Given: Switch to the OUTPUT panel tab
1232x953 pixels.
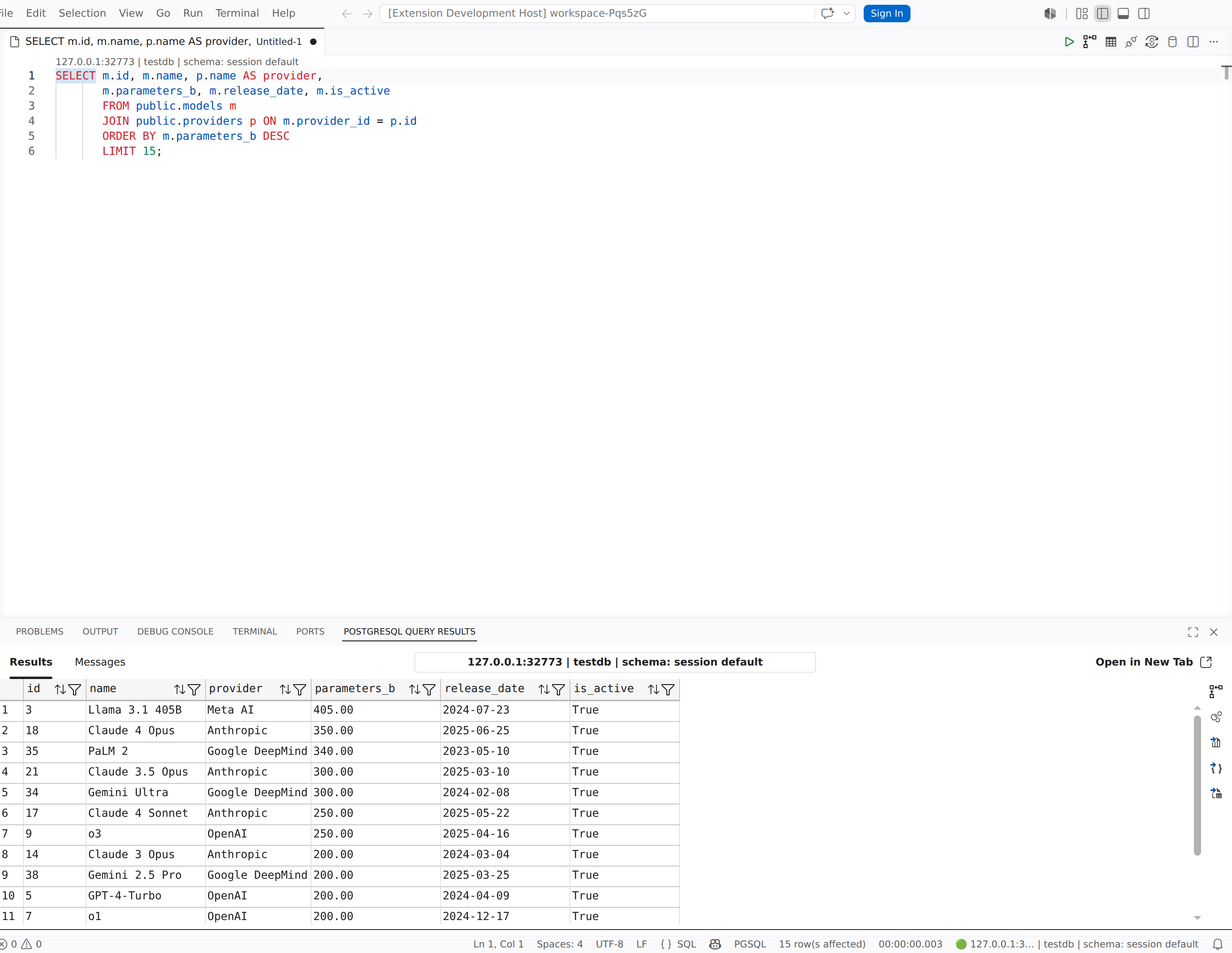Looking at the screenshot, I should (100, 631).
